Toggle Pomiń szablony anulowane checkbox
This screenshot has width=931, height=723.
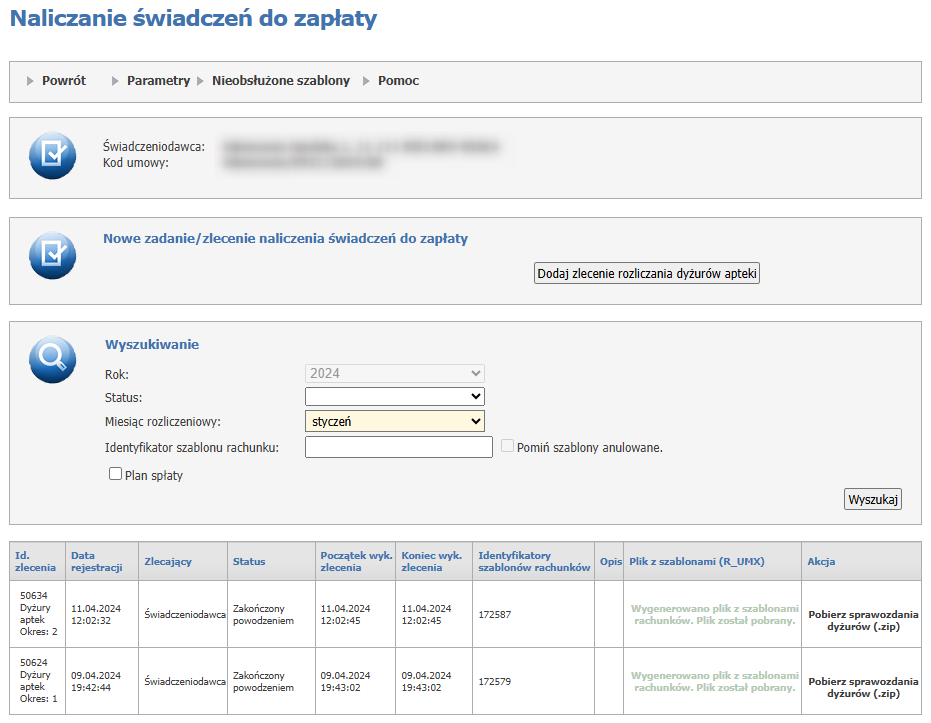point(508,447)
